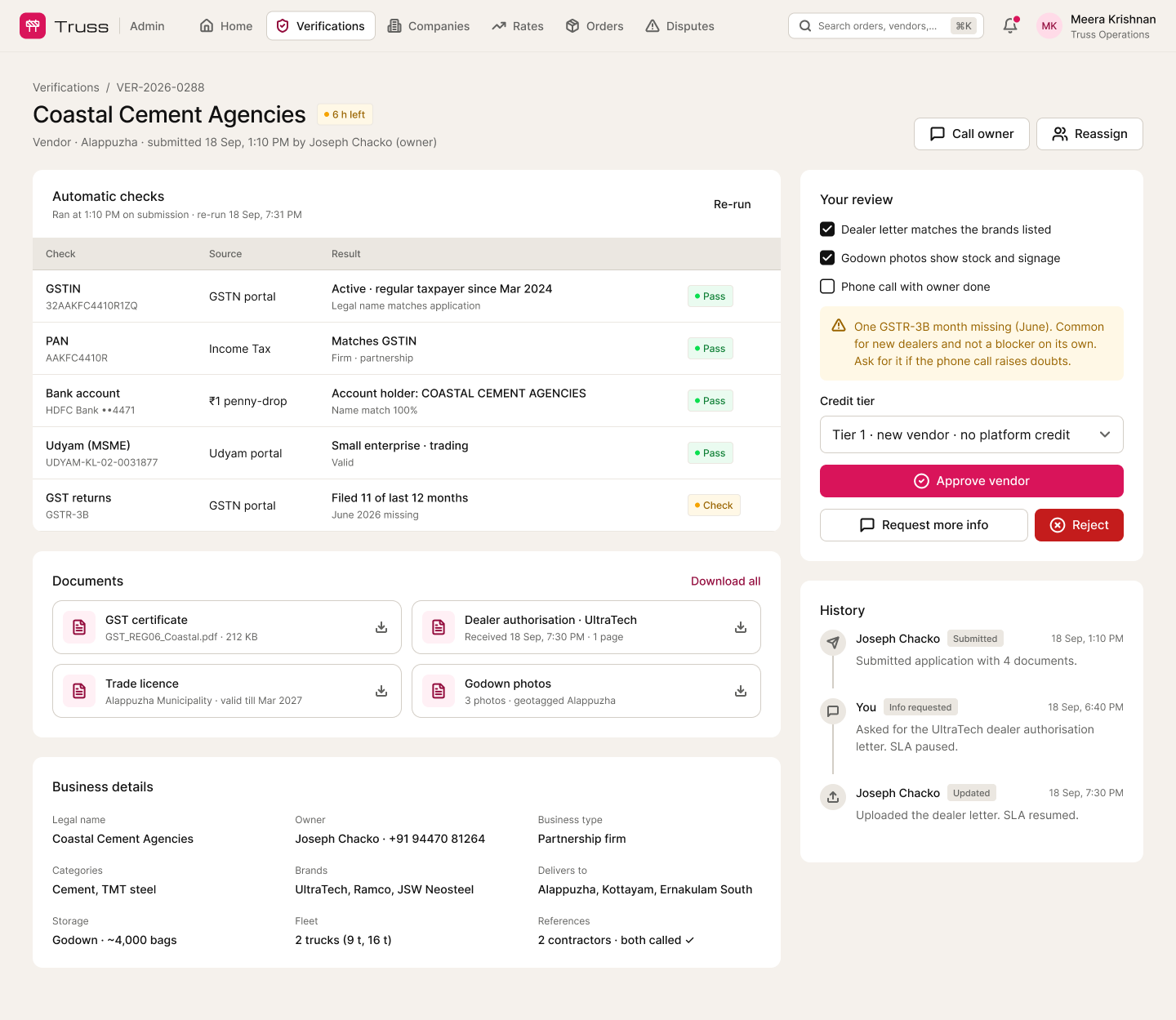Click the Check status on GST returns
1176x1020 pixels.
click(x=714, y=506)
